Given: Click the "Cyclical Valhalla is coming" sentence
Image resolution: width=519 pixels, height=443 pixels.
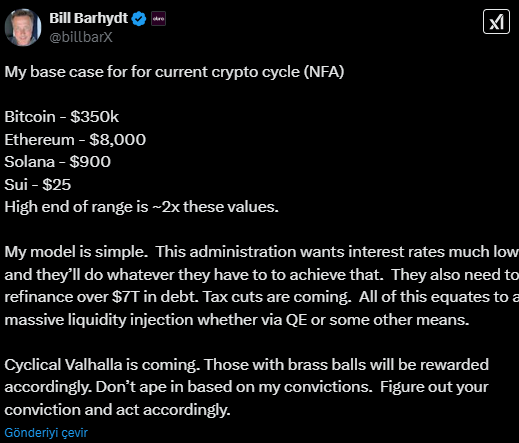Looking at the screenshot, I should [102, 364].
